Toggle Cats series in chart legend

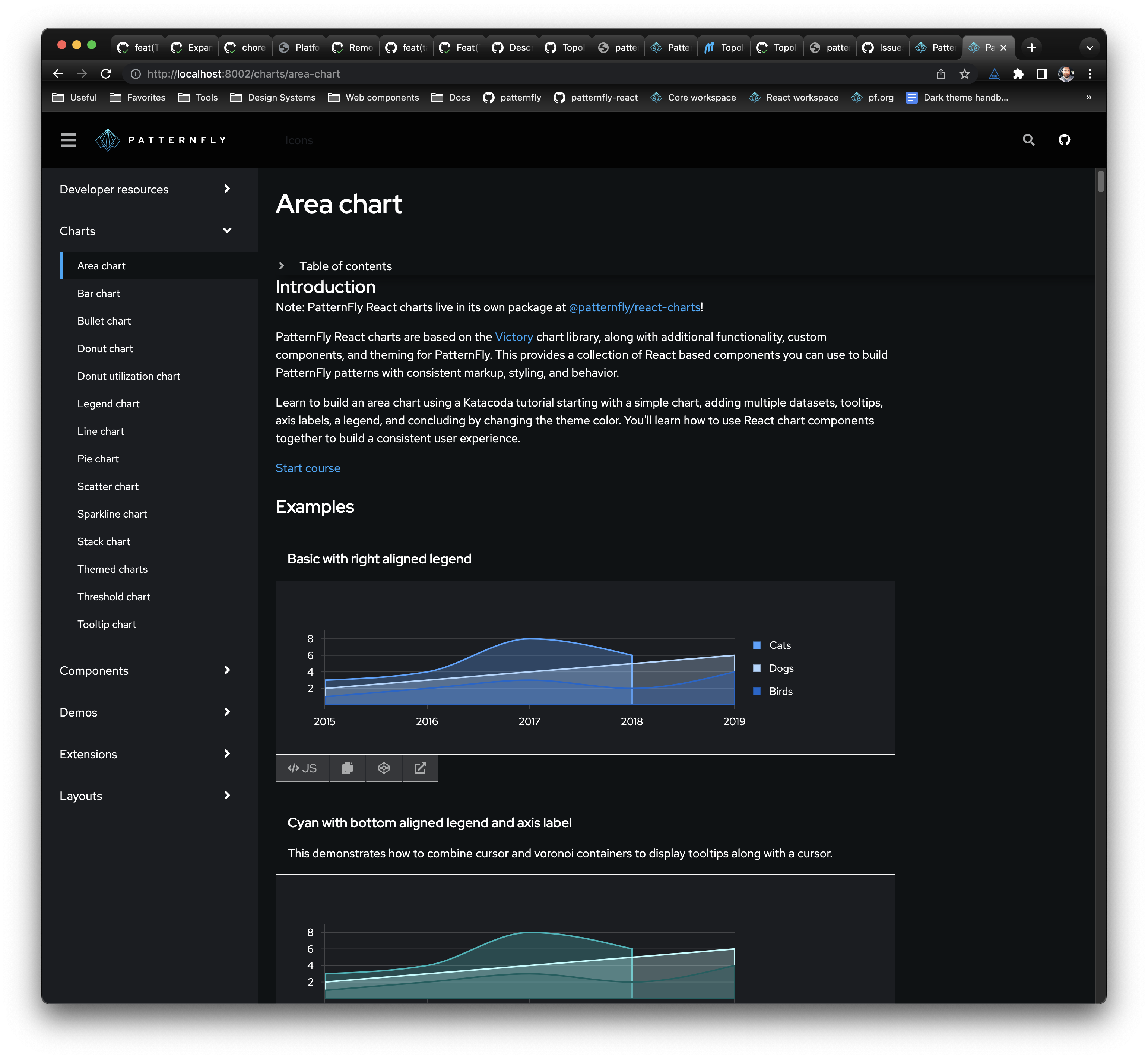[x=779, y=645]
